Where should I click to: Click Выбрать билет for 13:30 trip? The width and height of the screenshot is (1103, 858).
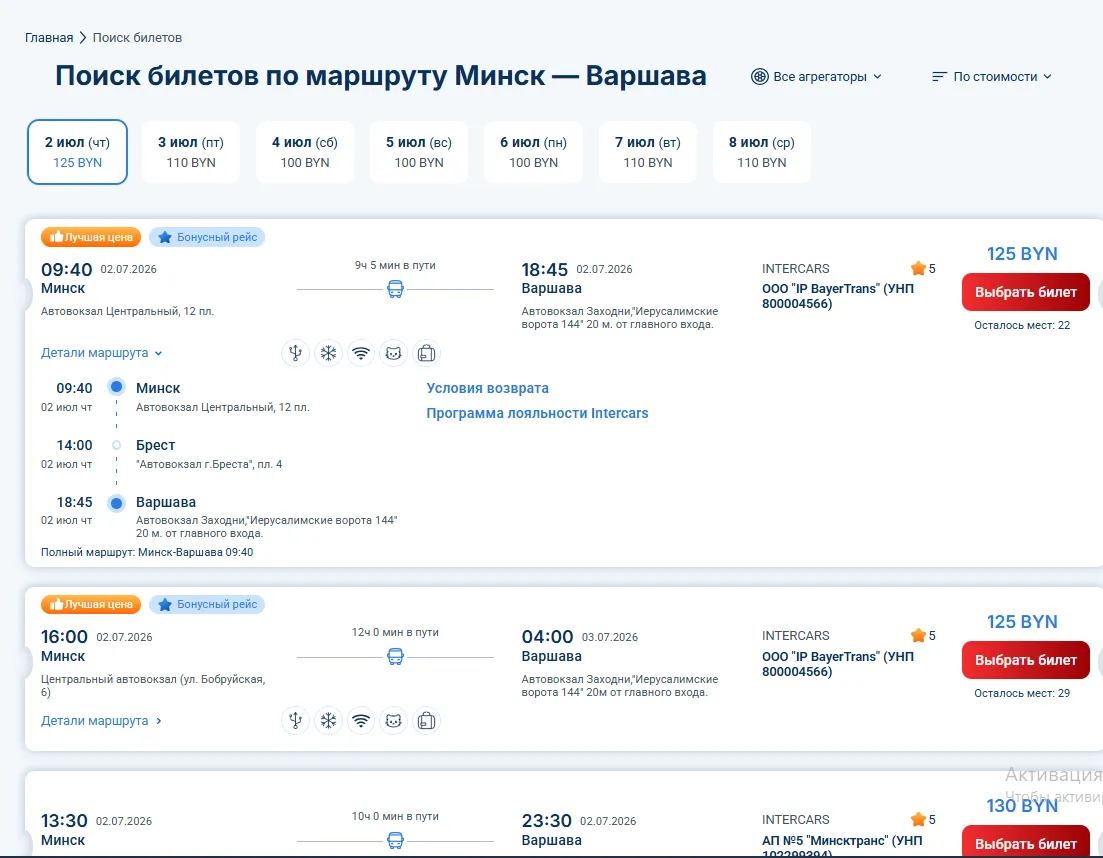pos(1026,841)
